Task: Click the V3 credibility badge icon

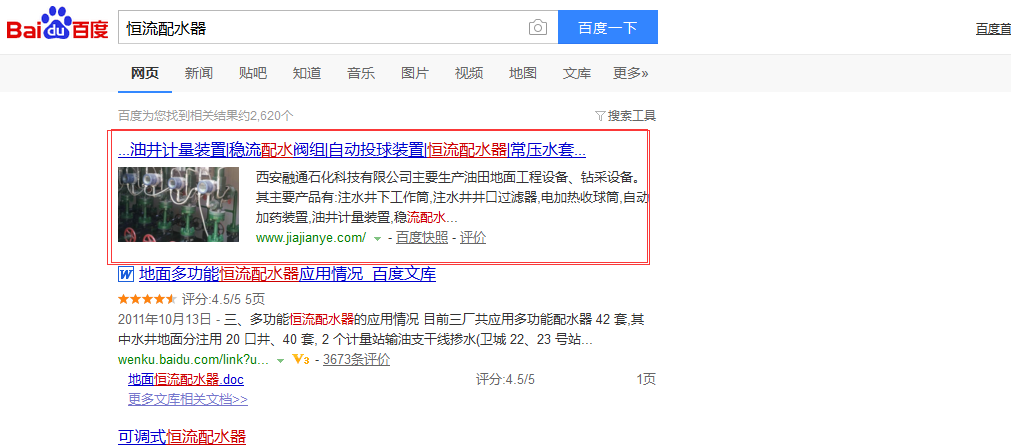Action: (x=299, y=359)
